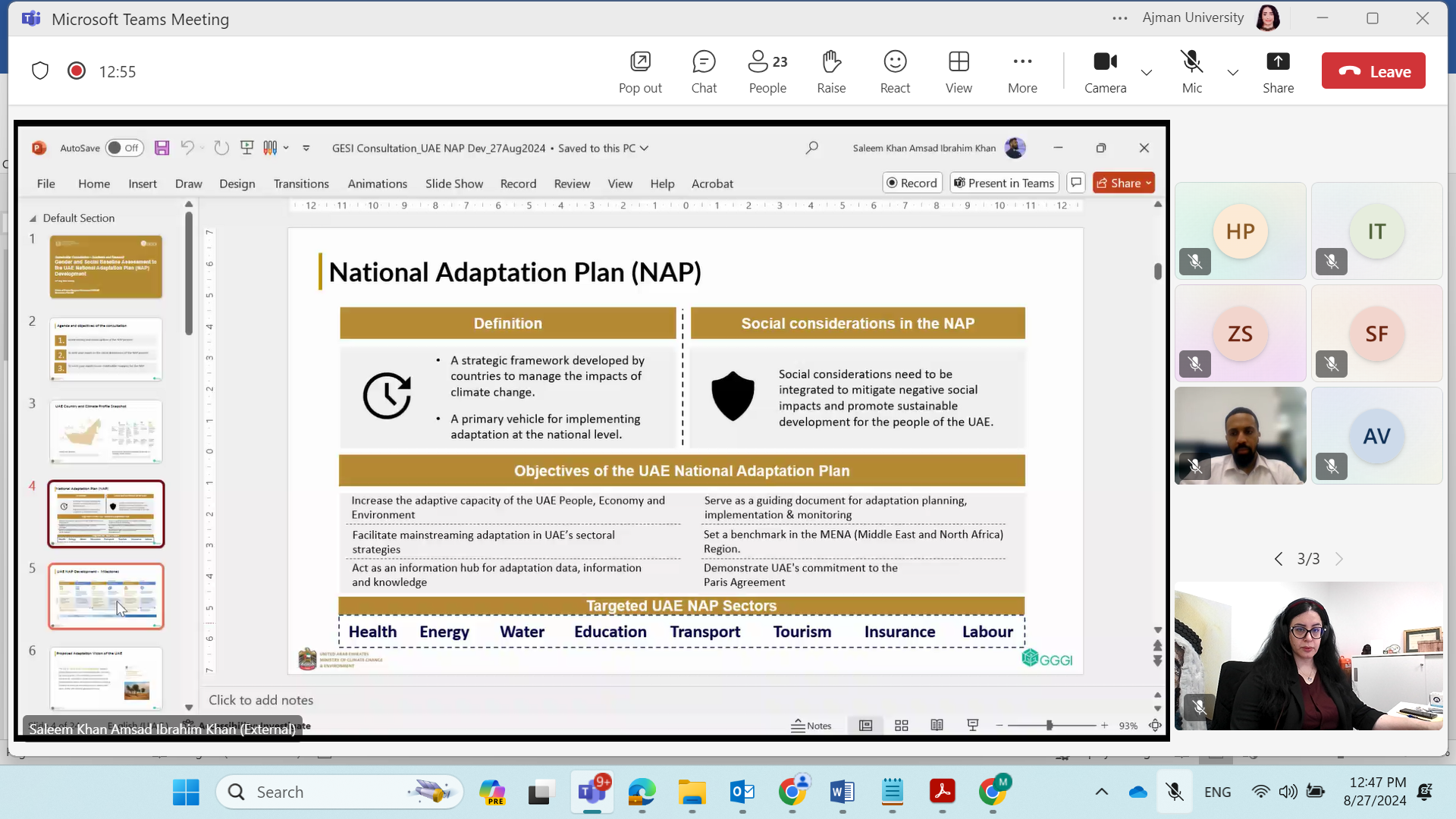
Task: Toggle the muted microphone in system tray
Action: pyautogui.click(x=1175, y=792)
